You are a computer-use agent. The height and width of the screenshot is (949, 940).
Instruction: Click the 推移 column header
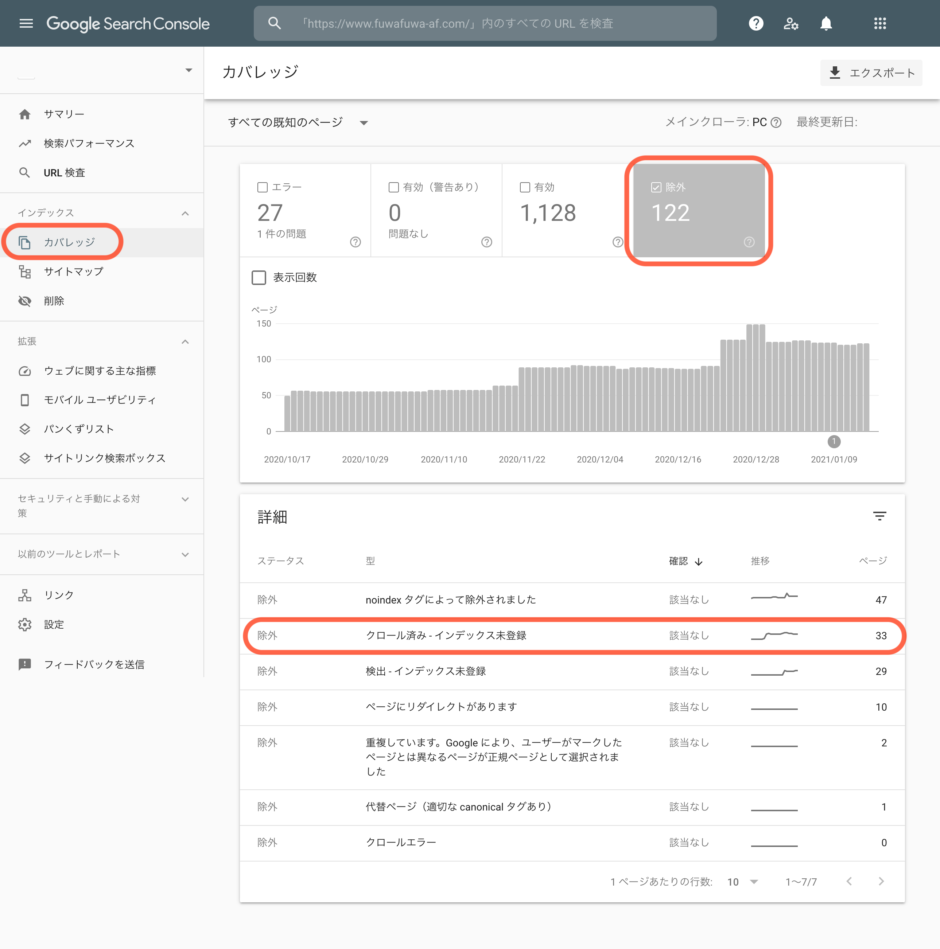[760, 561]
